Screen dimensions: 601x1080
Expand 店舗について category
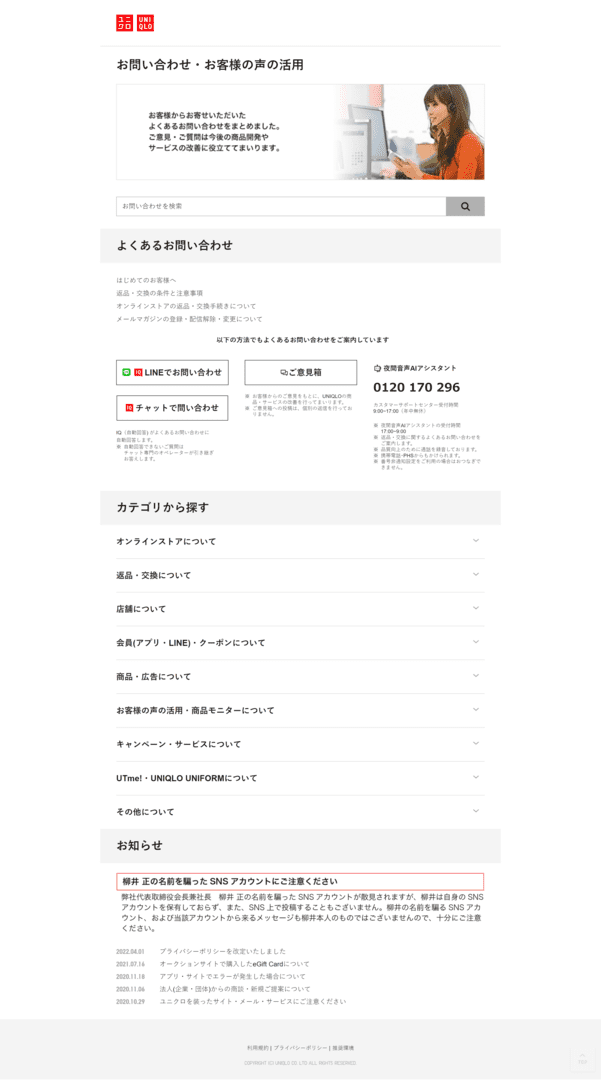click(x=300, y=609)
